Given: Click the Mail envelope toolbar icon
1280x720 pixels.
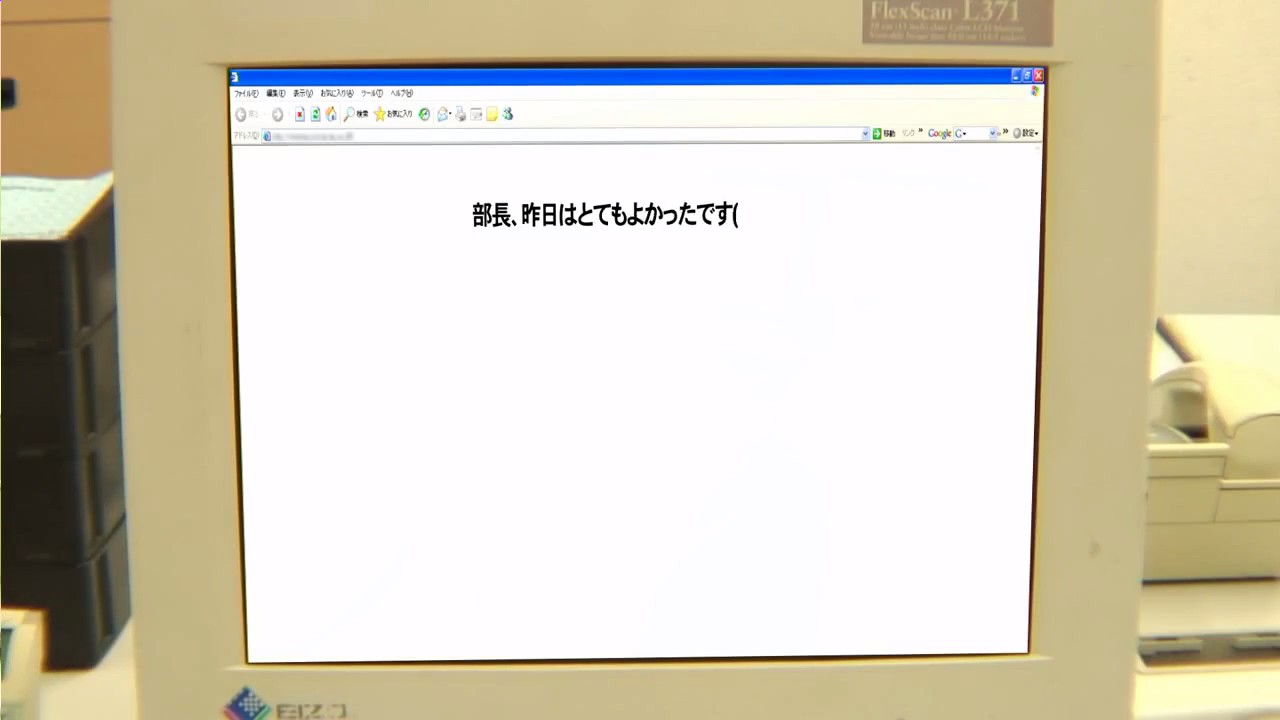Looking at the screenshot, I should (443, 115).
